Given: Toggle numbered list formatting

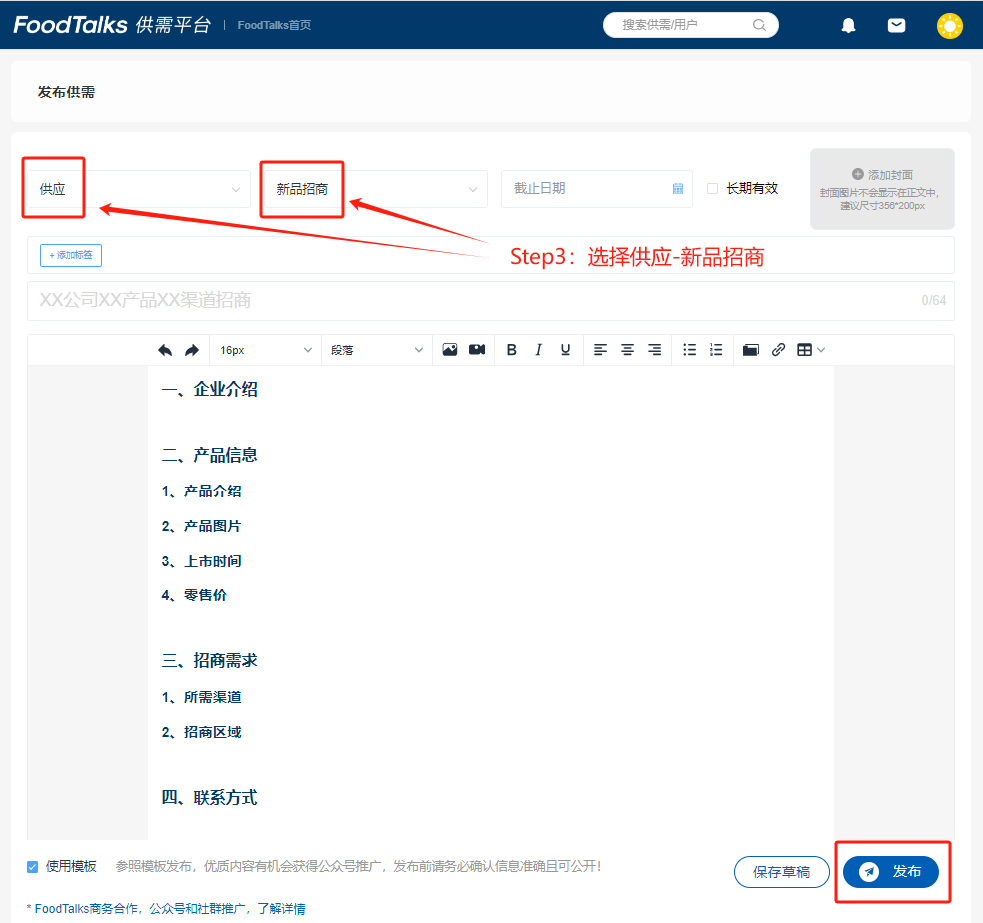Looking at the screenshot, I should [715, 349].
